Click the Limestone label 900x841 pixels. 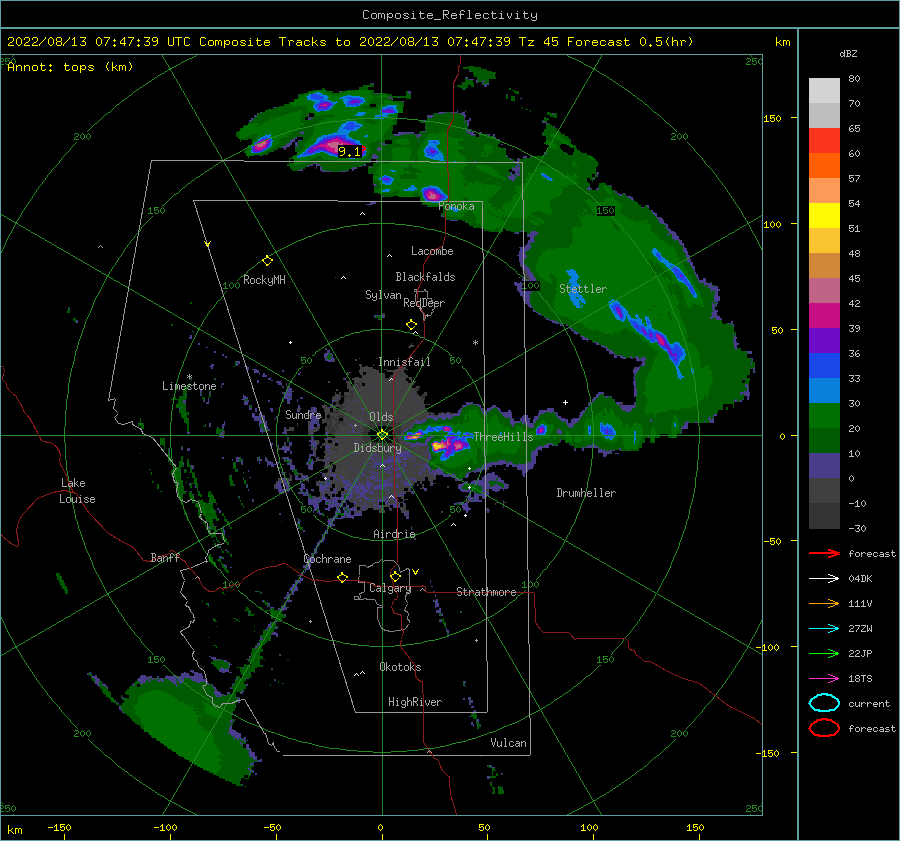coord(189,386)
